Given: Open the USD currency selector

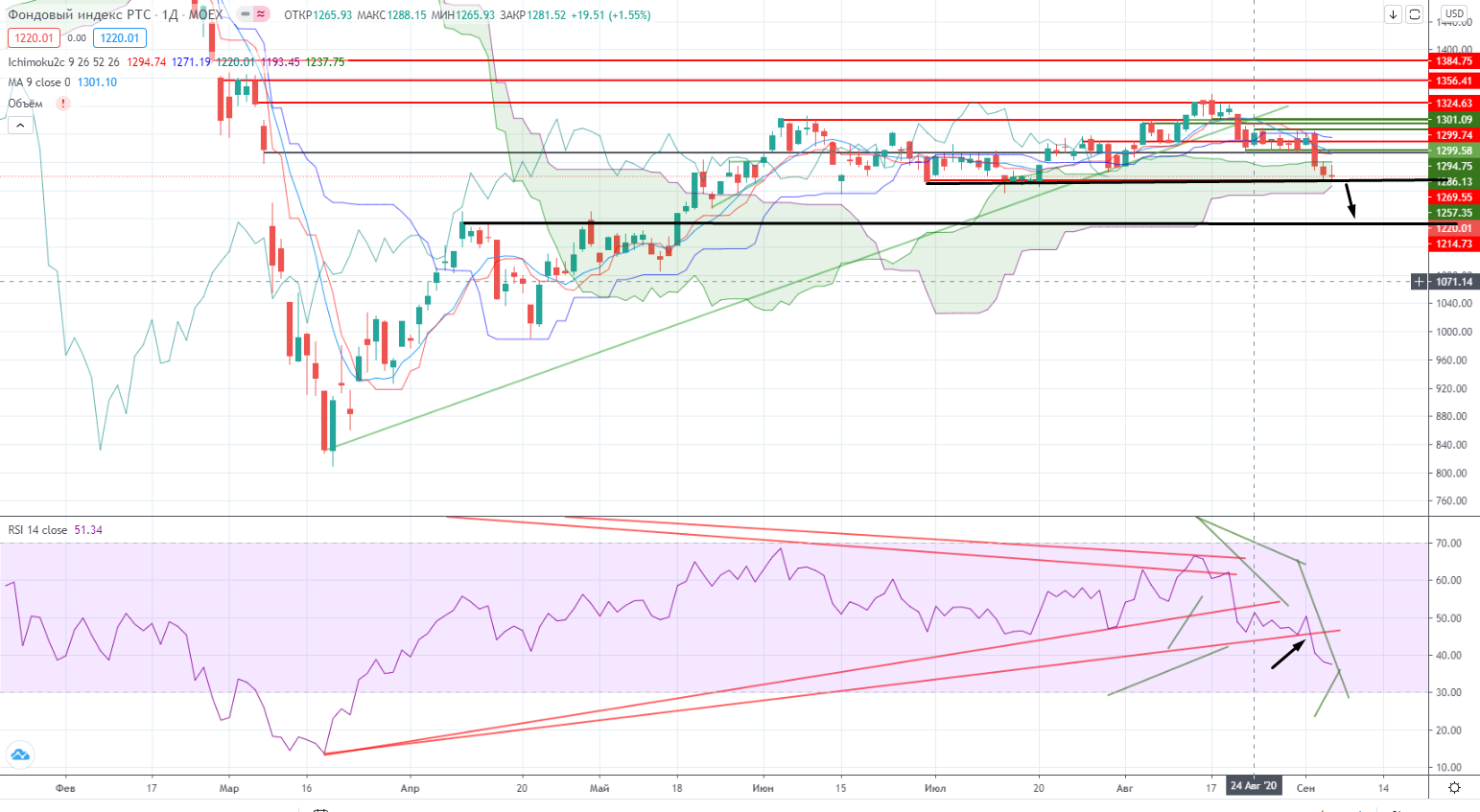Looking at the screenshot, I should pos(1454,13).
